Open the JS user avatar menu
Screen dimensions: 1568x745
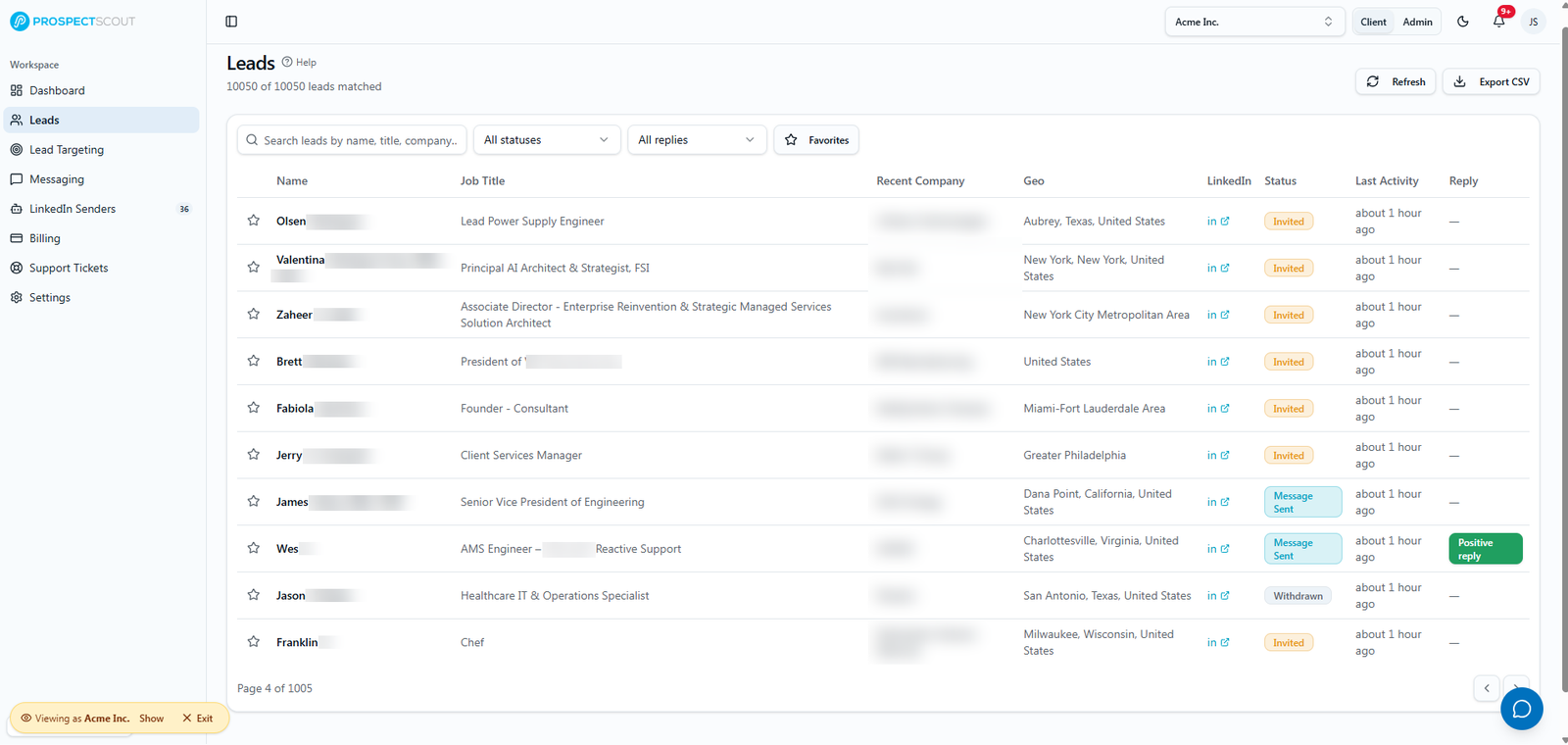(1534, 22)
